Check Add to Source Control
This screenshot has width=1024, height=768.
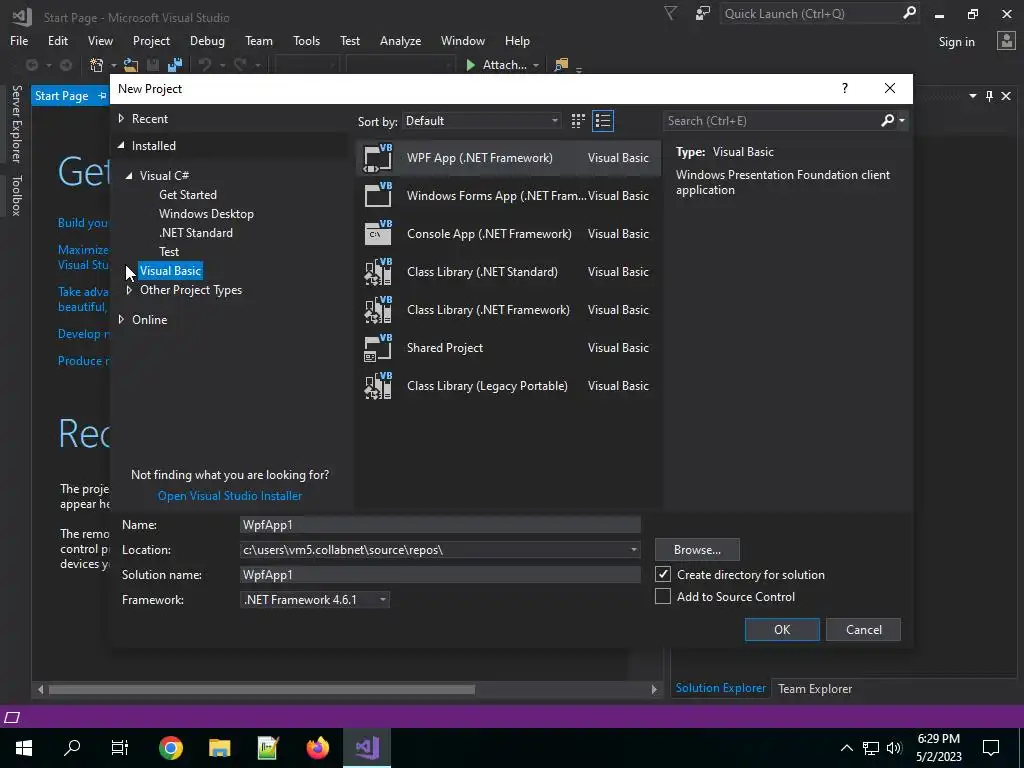click(663, 596)
